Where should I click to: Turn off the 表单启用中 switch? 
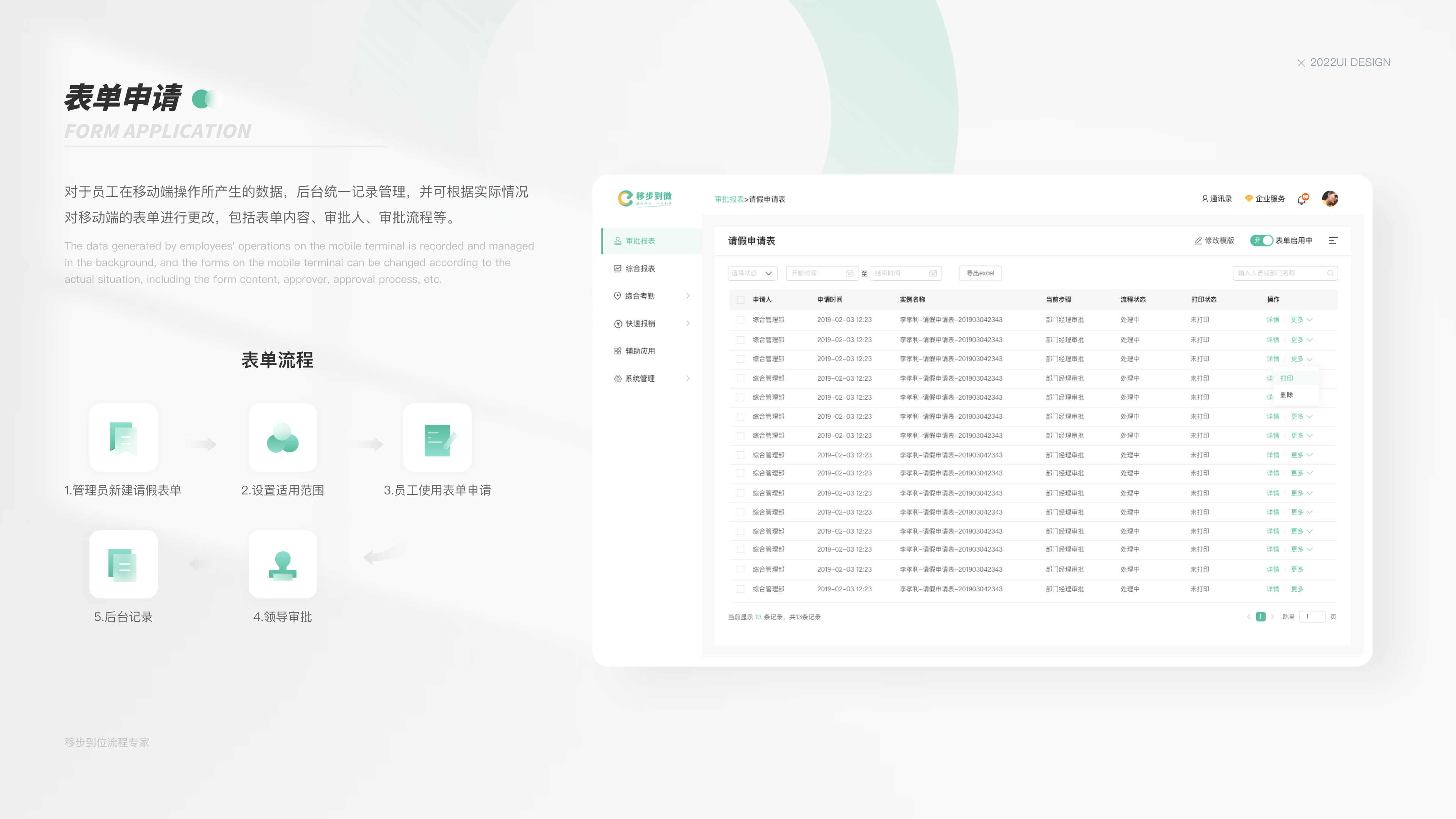click(x=1262, y=240)
